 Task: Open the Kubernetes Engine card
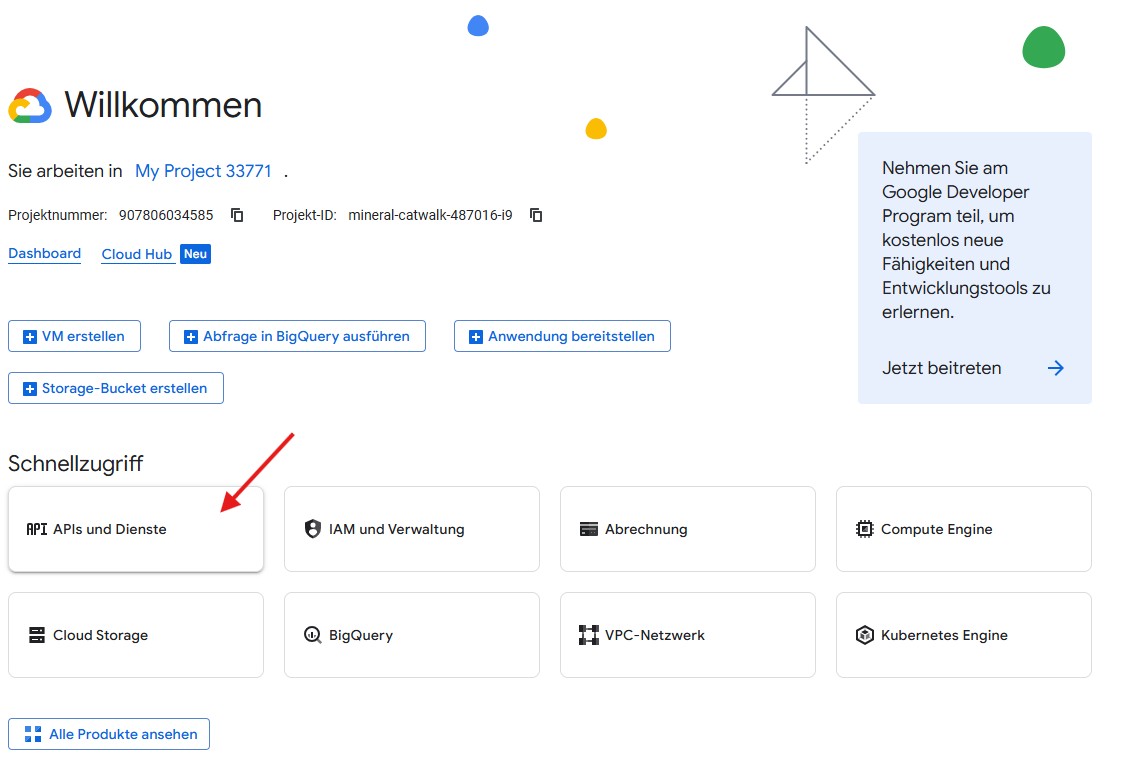(963, 635)
